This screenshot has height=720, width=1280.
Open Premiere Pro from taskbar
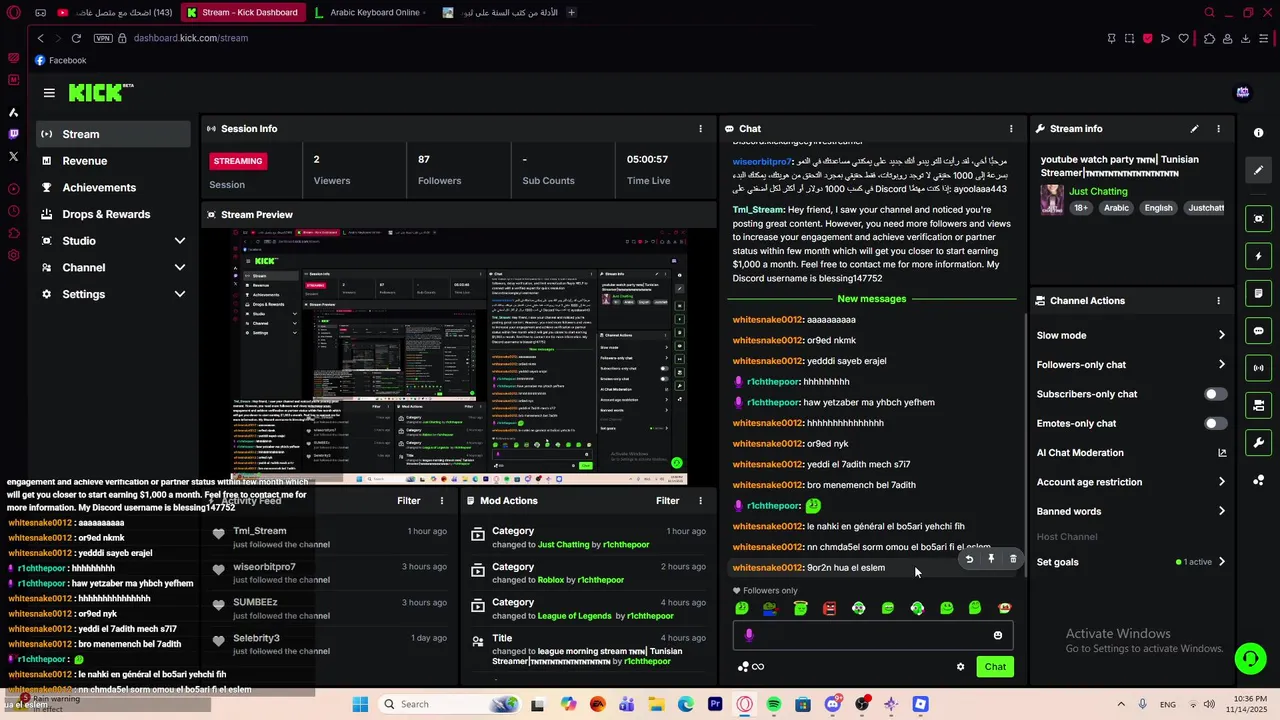(715, 704)
